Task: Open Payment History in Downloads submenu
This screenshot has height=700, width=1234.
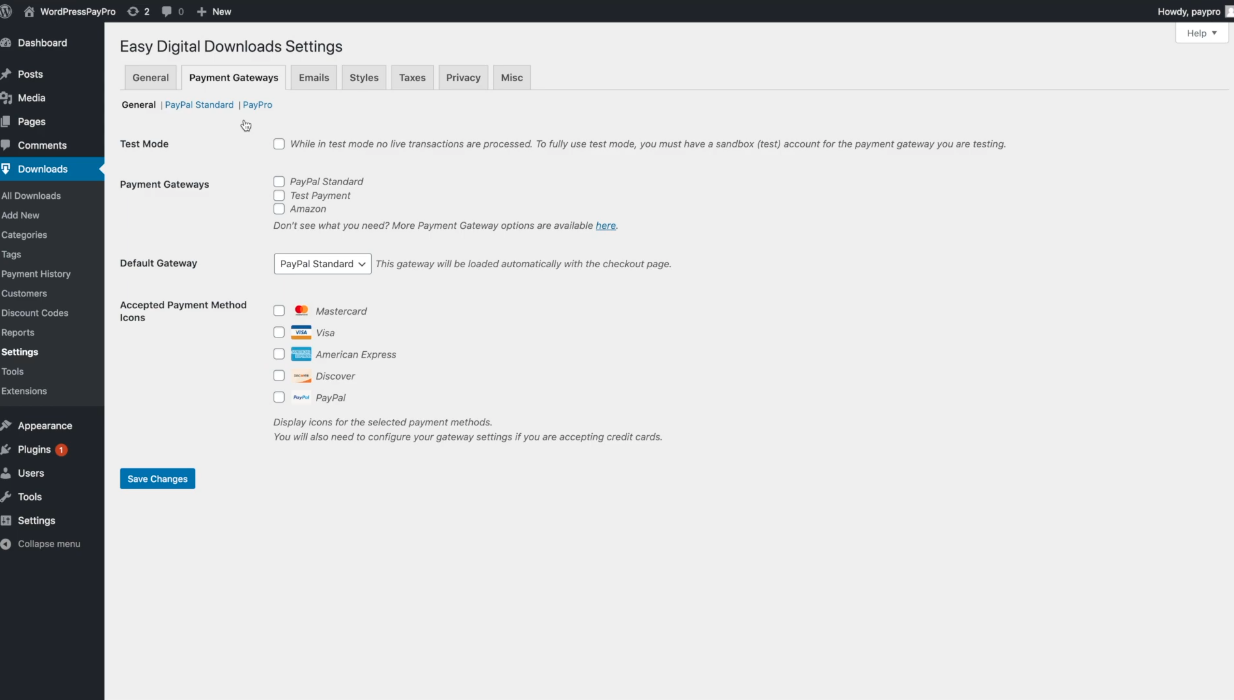Action: (36, 274)
